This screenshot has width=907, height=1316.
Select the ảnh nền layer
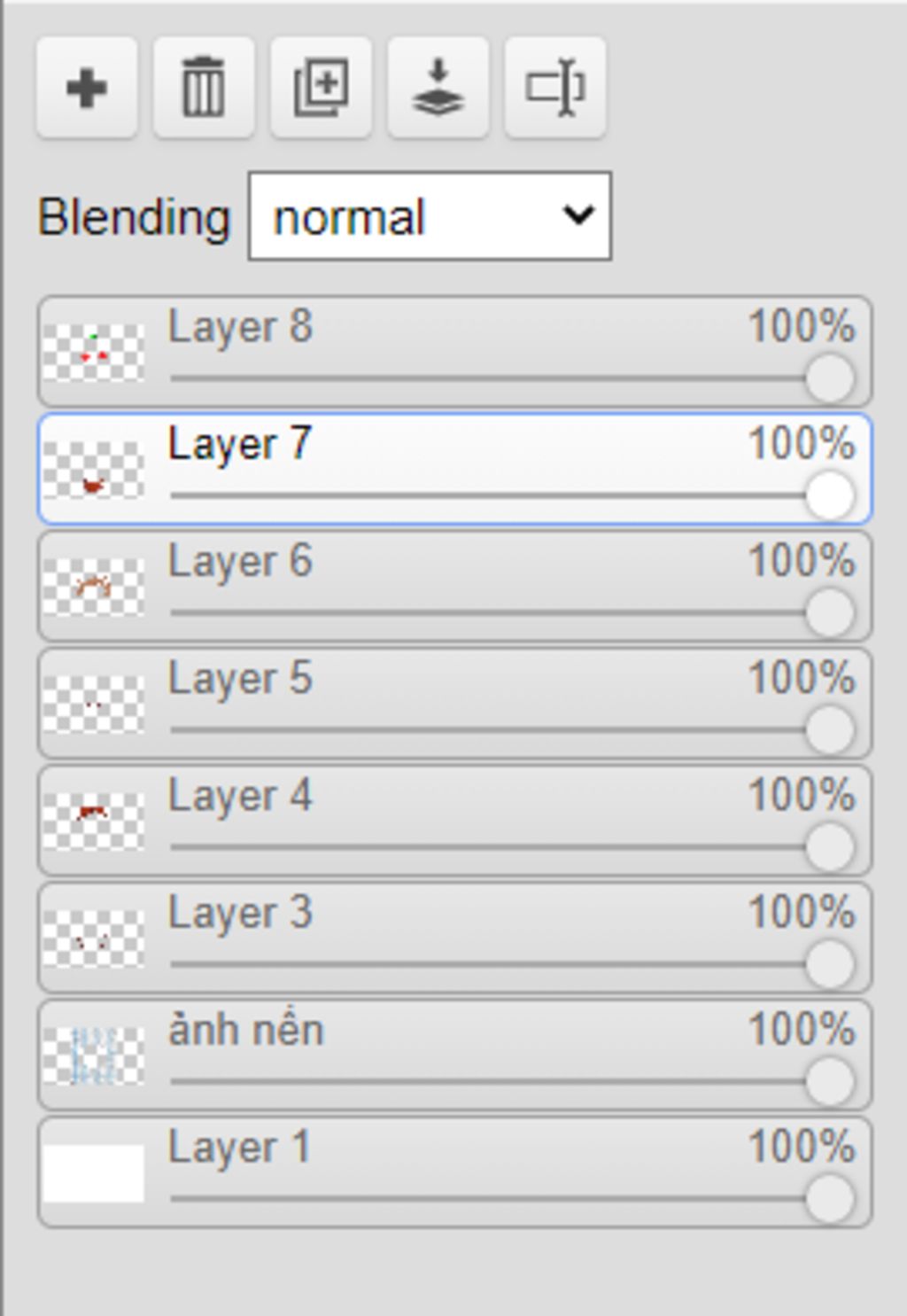pyautogui.click(x=246, y=1031)
